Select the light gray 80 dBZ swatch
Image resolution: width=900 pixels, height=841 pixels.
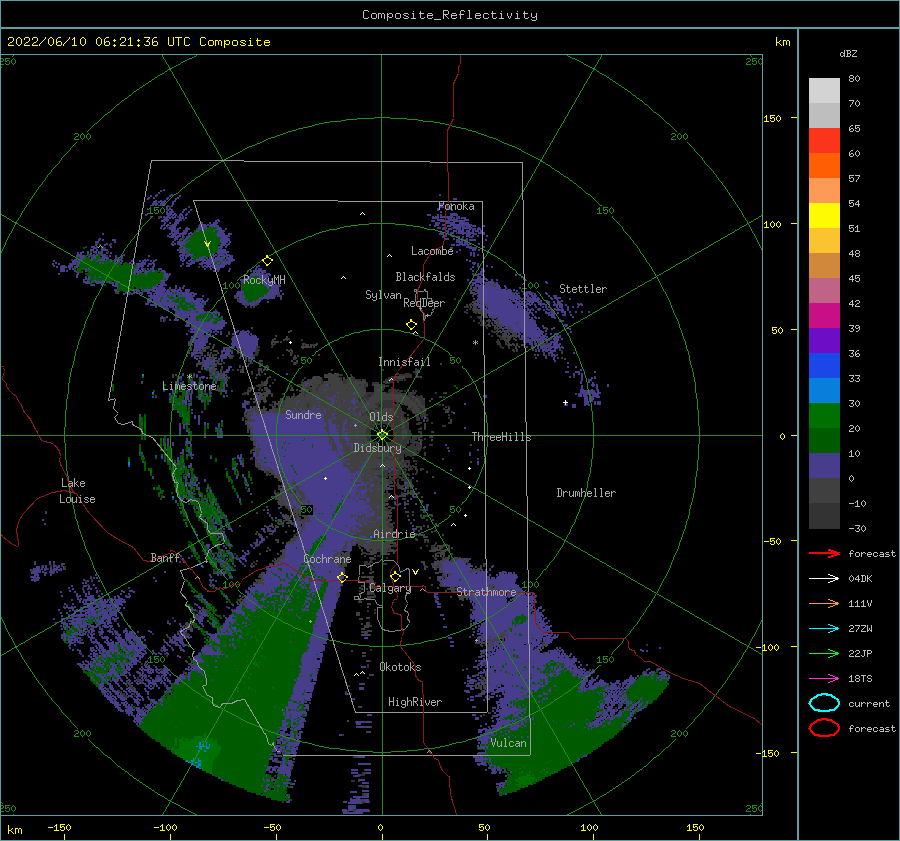click(x=824, y=91)
